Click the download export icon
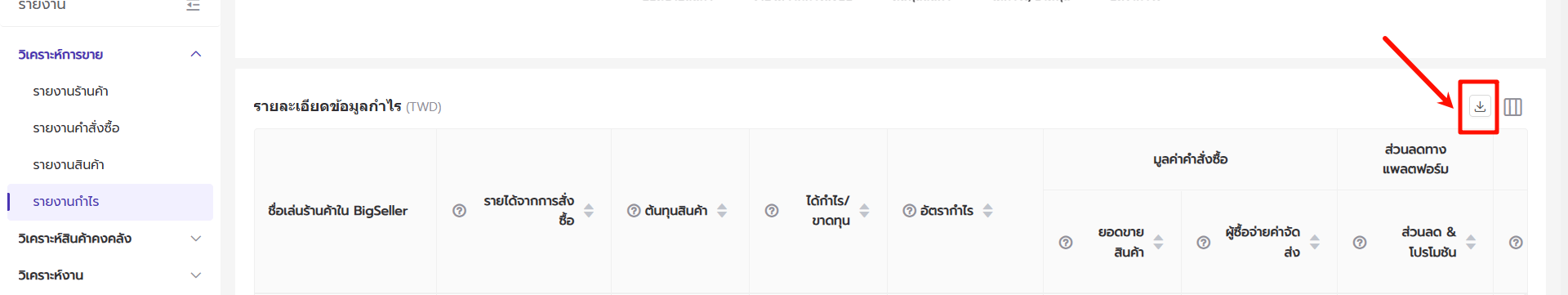 pos(1479,106)
